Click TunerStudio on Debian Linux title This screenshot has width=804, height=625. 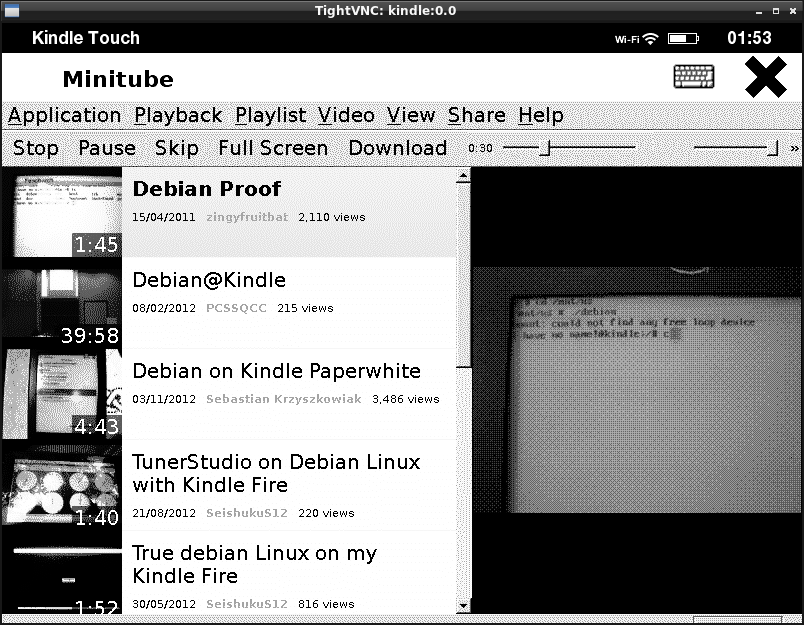[276, 474]
